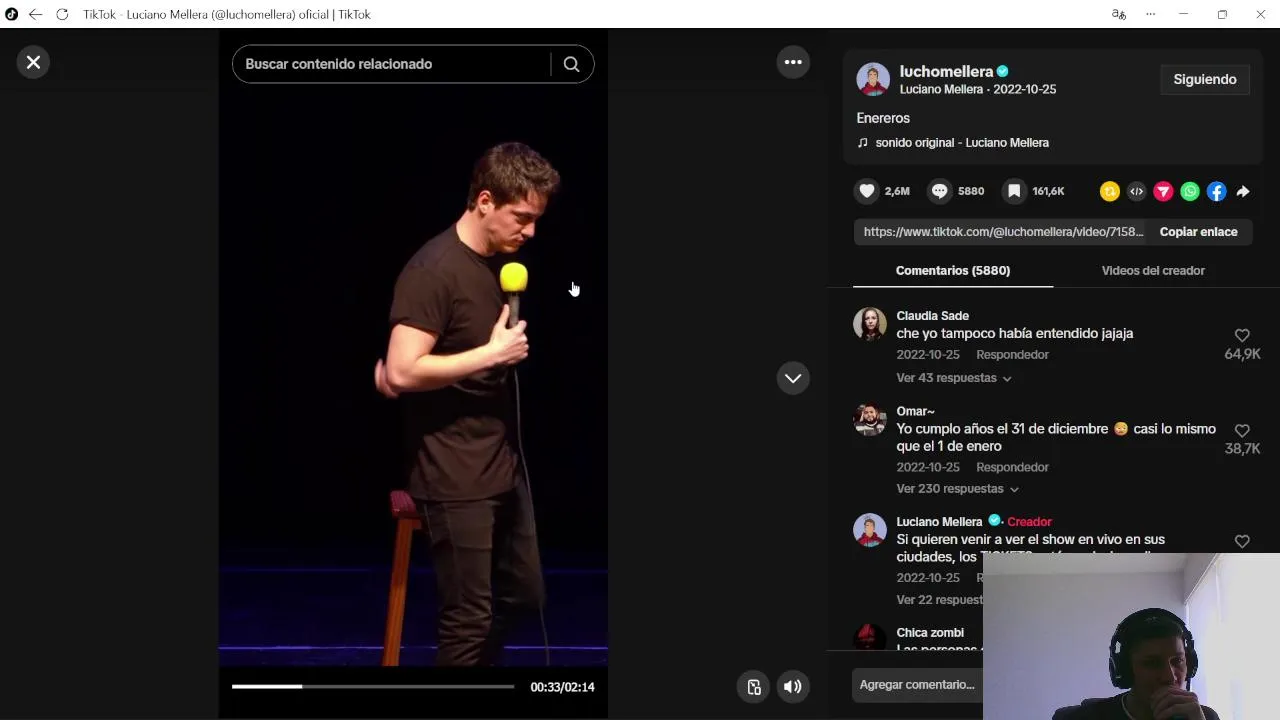Open the translate icon in title bar
Viewport: 1280px width, 720px height.
click(1119, 14)
